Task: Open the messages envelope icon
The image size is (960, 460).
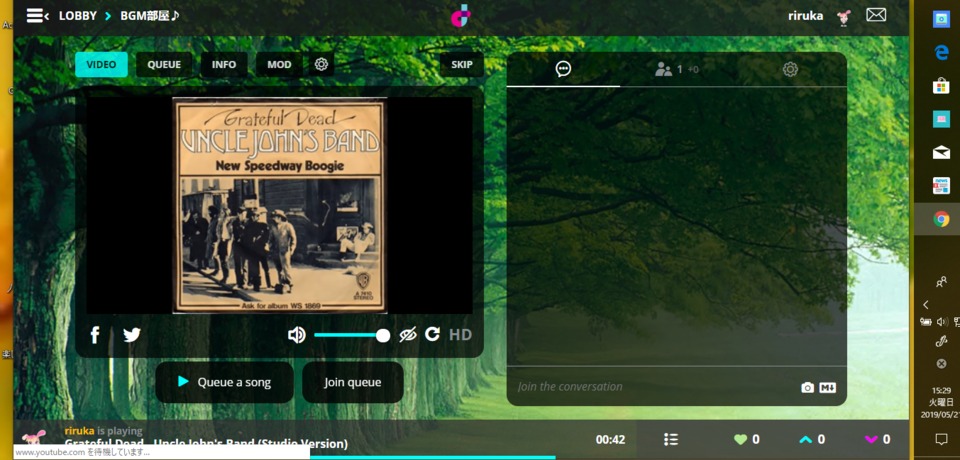Action: pyautogui.click(x=876, y=15)
